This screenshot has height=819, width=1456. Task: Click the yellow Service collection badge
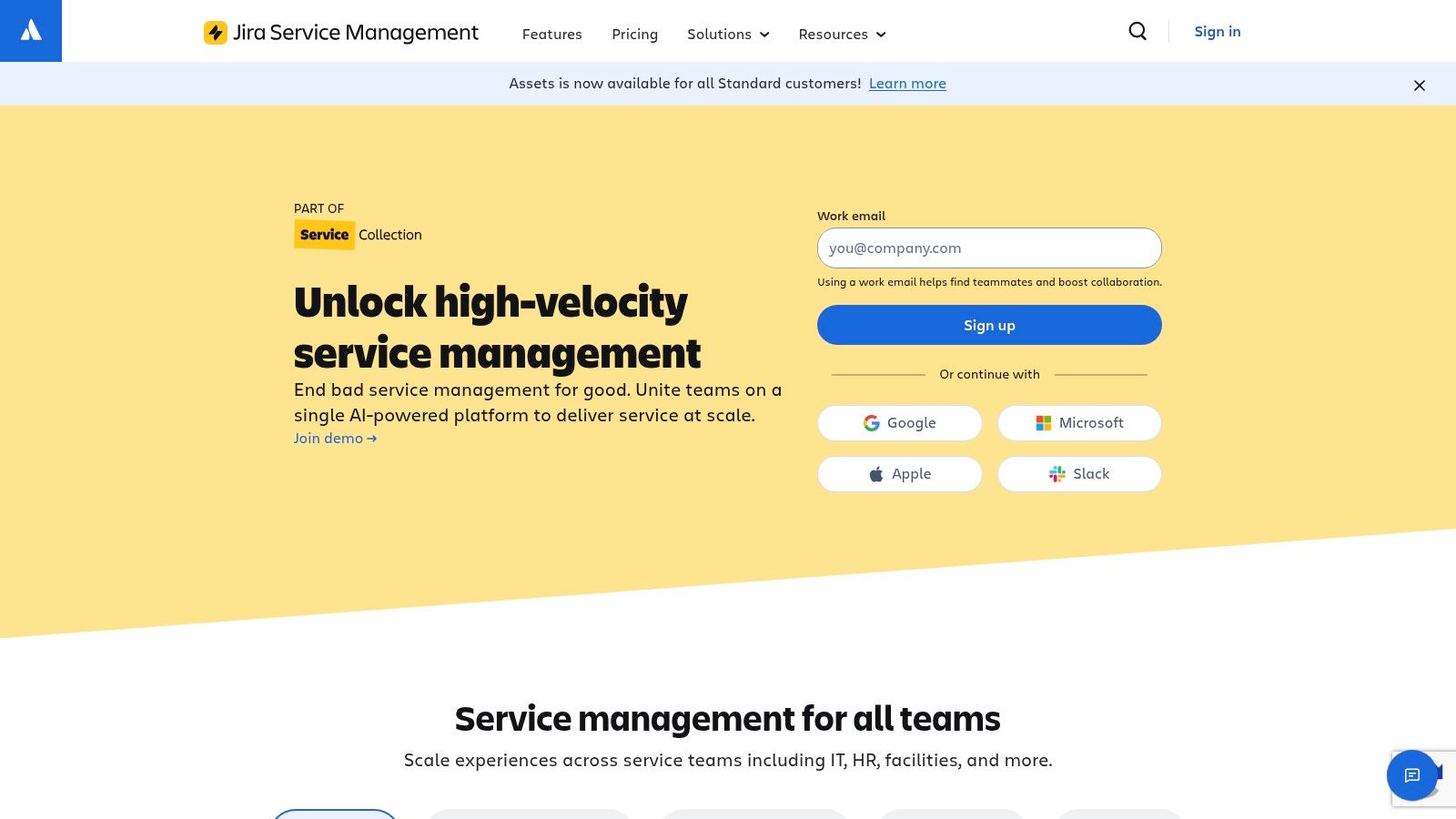(x=324, y=235)
